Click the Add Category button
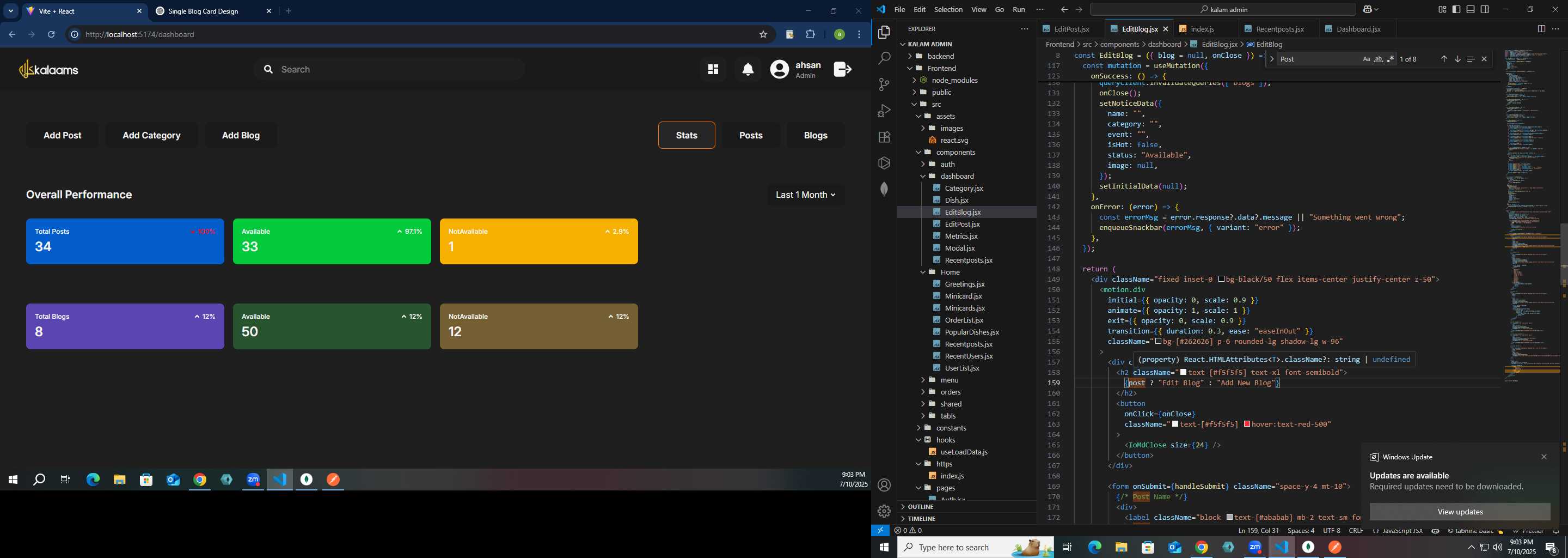This screenshot has width=1568, height=558. coord(151,135)
